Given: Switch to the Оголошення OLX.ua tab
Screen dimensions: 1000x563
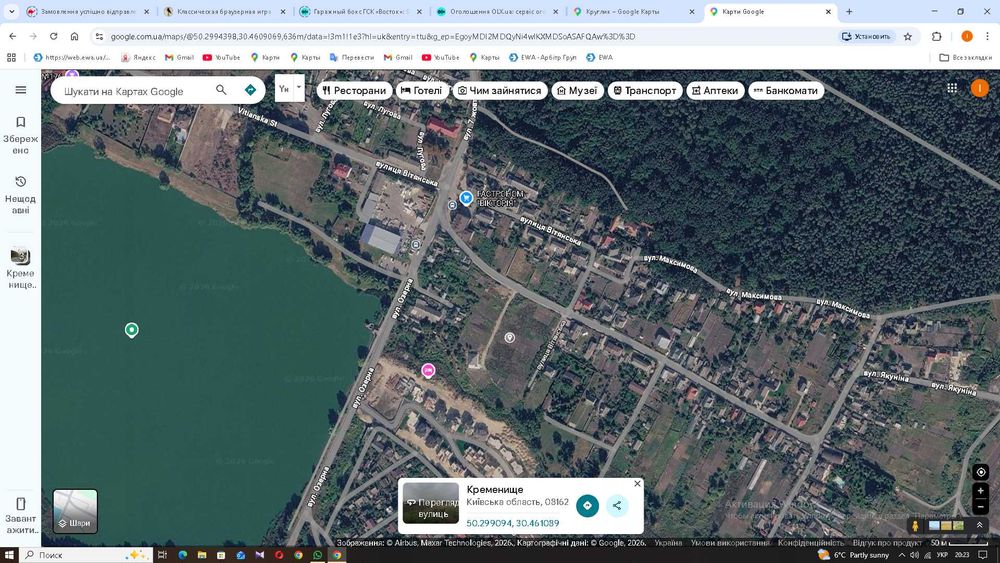Looking at the screenshot, I should (496, 11).
